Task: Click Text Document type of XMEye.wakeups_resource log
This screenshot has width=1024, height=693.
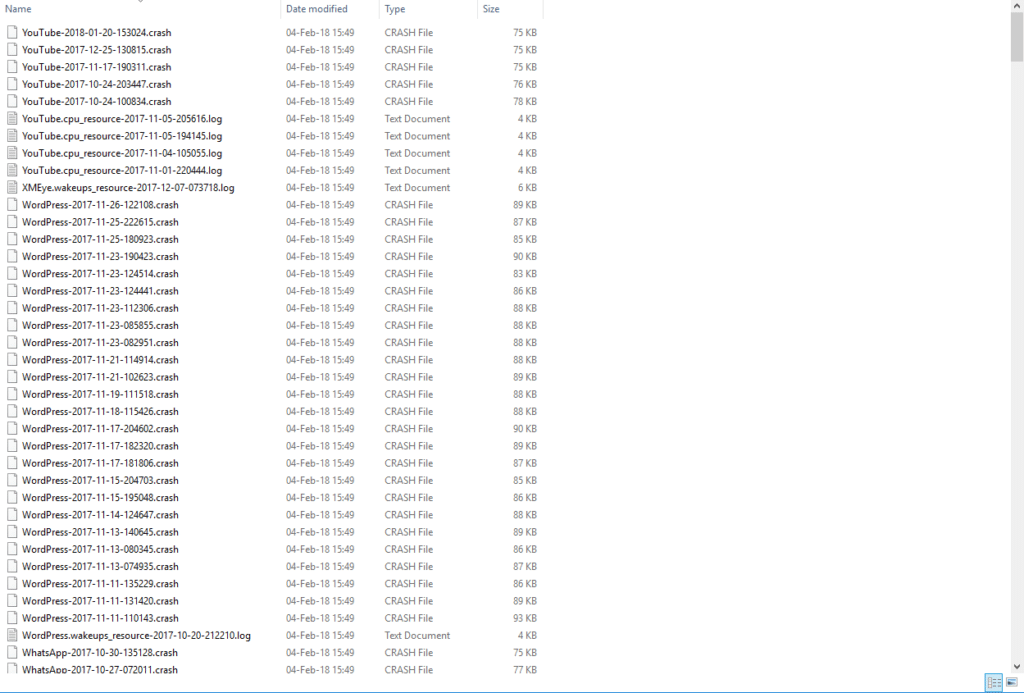Action: (x=417, y=187)
